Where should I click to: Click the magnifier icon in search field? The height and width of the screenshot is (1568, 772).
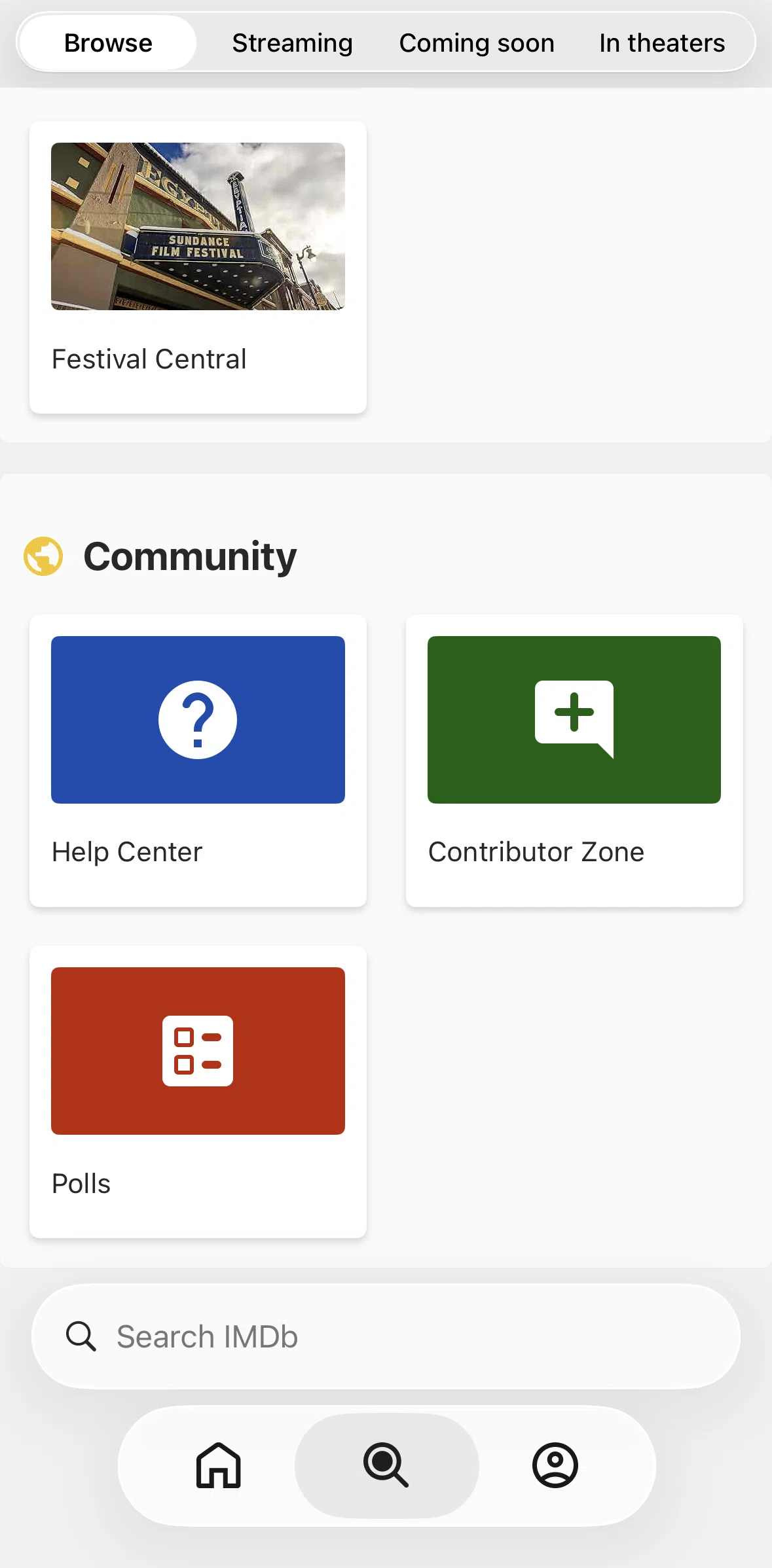tap(81, 1336)
